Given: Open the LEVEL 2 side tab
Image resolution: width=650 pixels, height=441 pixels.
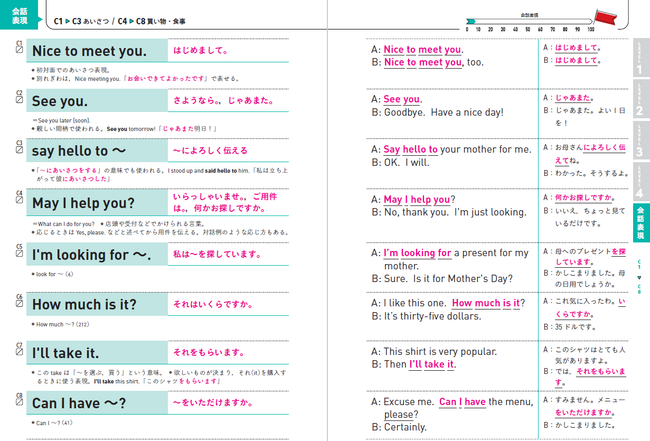Looking at the screenshot, I should tap(640, 99).
